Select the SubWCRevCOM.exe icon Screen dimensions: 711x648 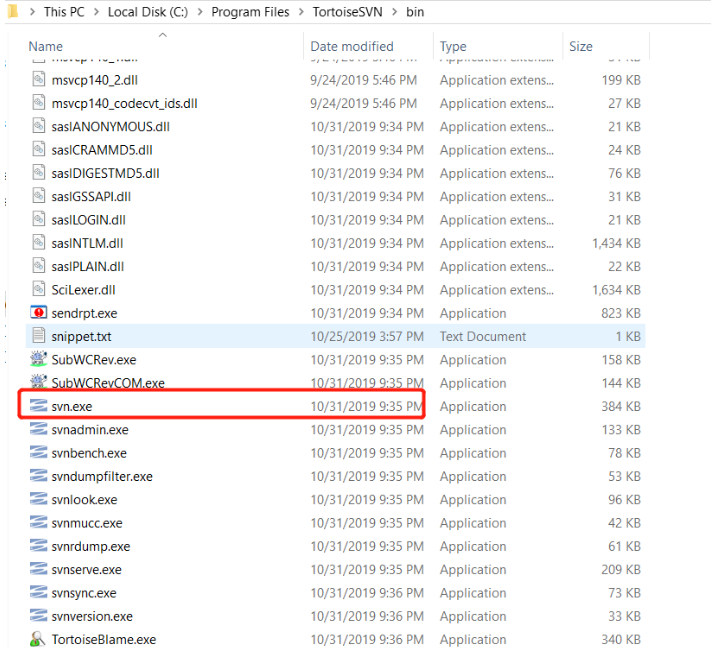(x=38, y=383)
